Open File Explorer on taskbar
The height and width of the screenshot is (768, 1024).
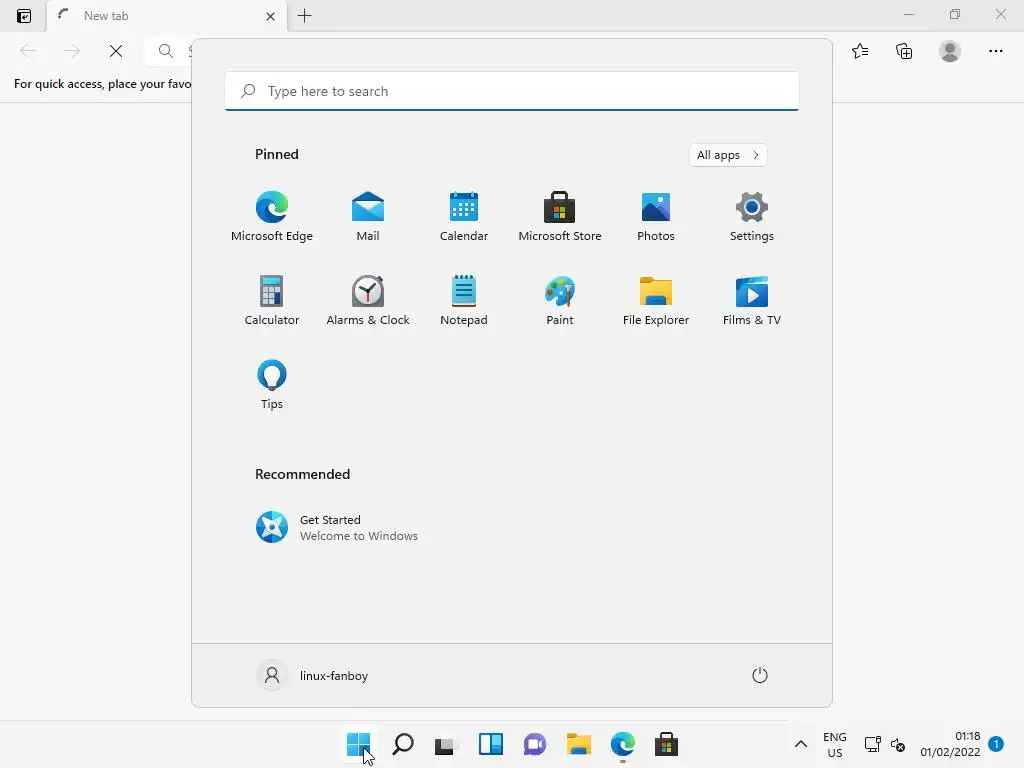click(x=579, y=744)
